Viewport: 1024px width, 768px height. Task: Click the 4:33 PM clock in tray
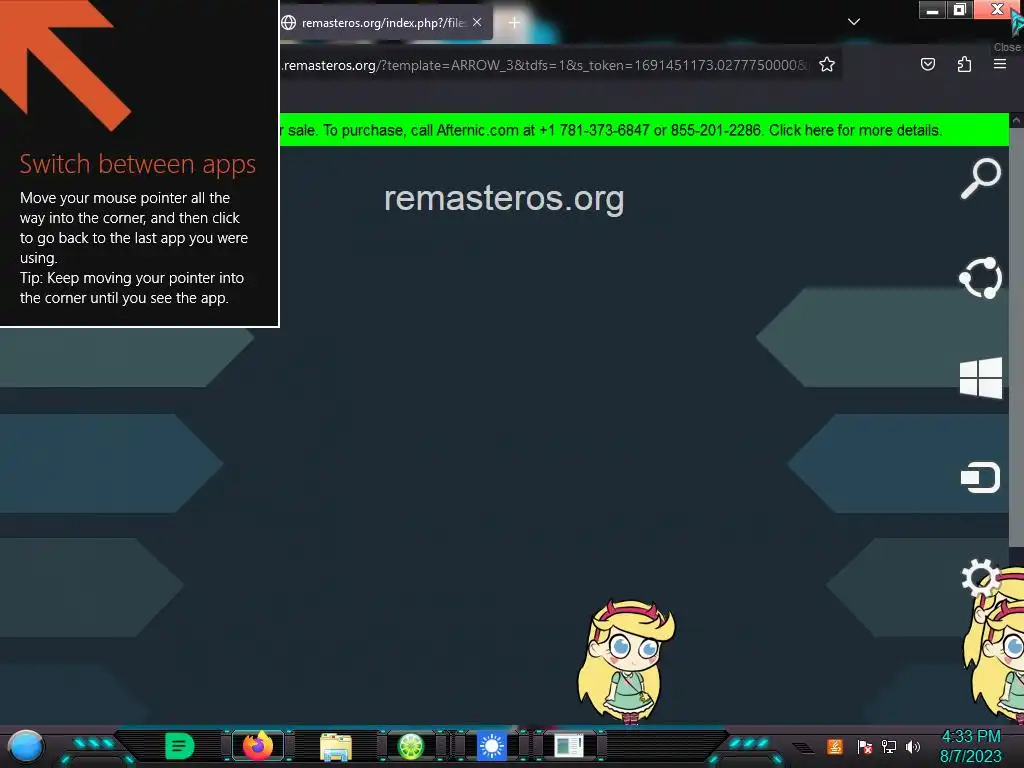click(x=971, y=737)
